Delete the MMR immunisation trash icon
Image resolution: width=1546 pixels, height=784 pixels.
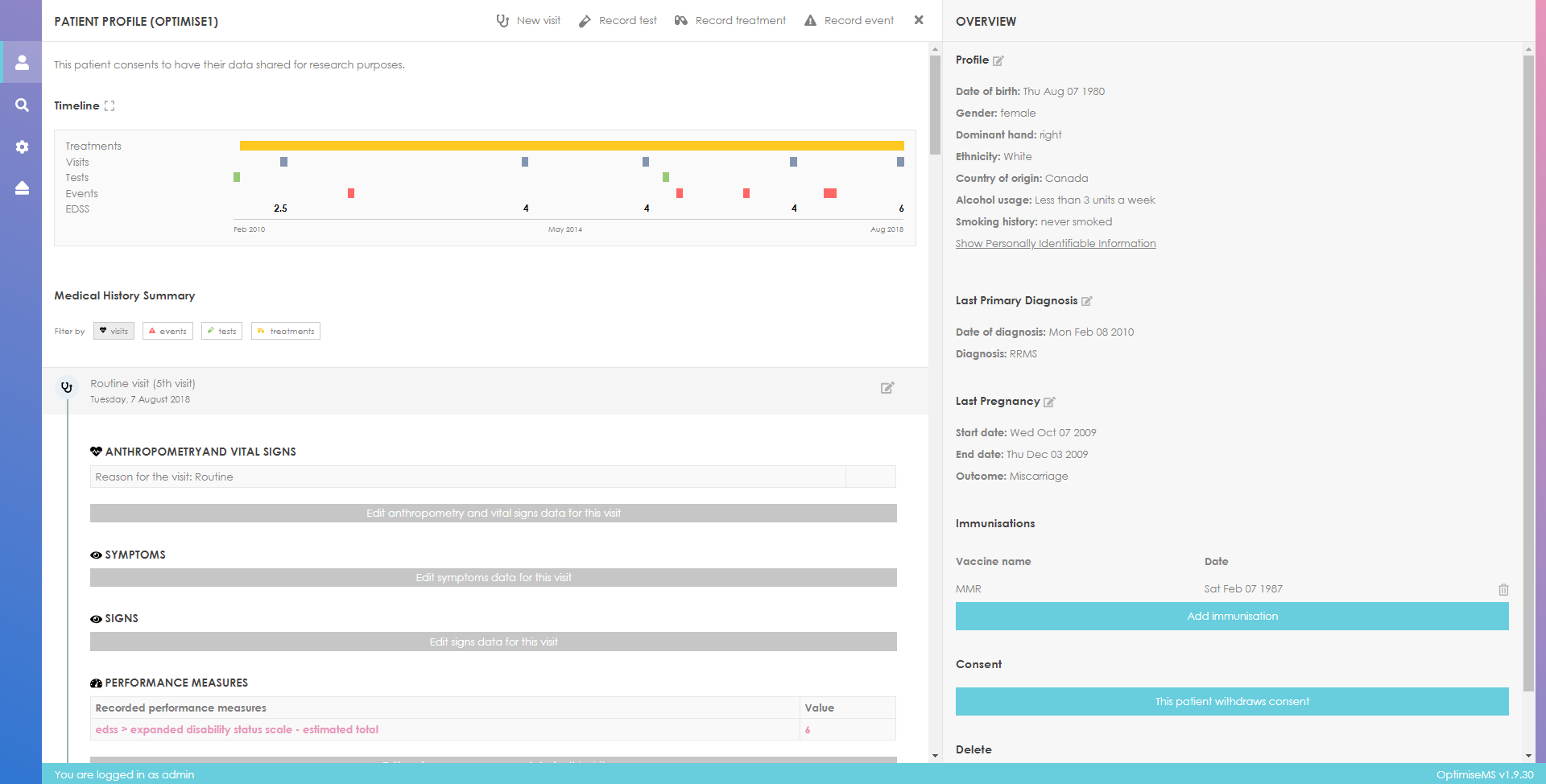tap(1503, 589)
